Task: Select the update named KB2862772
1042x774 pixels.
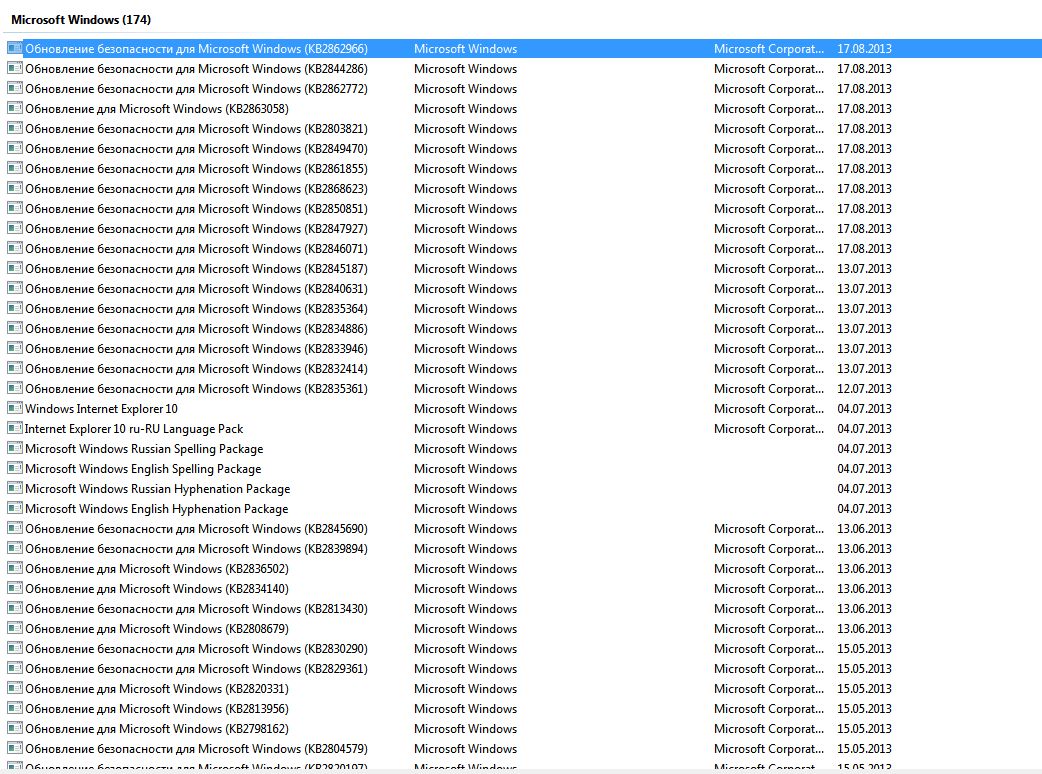Action: point(196,89)
